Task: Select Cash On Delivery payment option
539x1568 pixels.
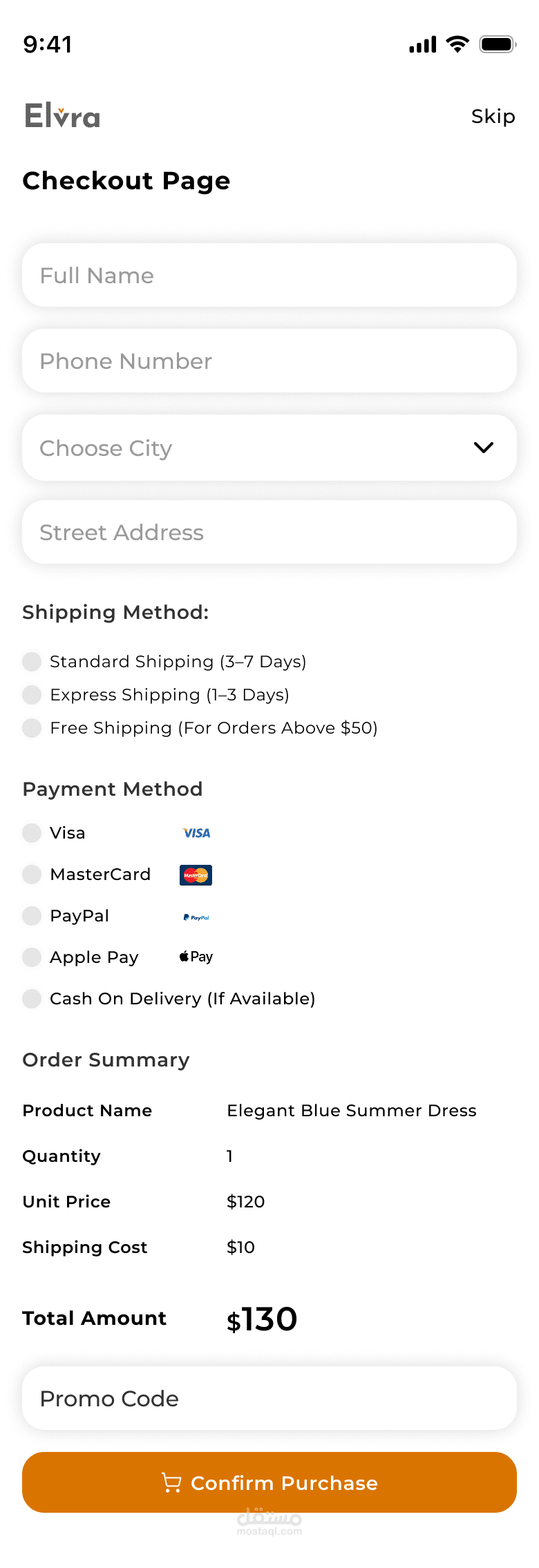Action: [32, 999]
